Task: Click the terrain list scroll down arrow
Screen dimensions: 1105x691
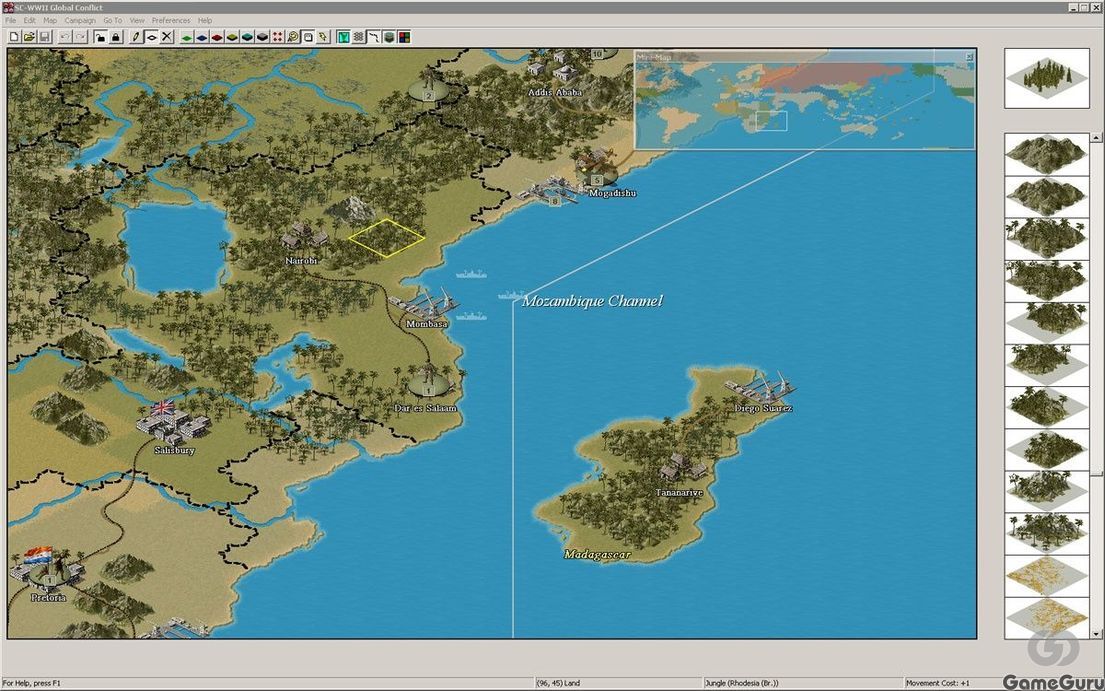Action: [x=1097, y=633]
